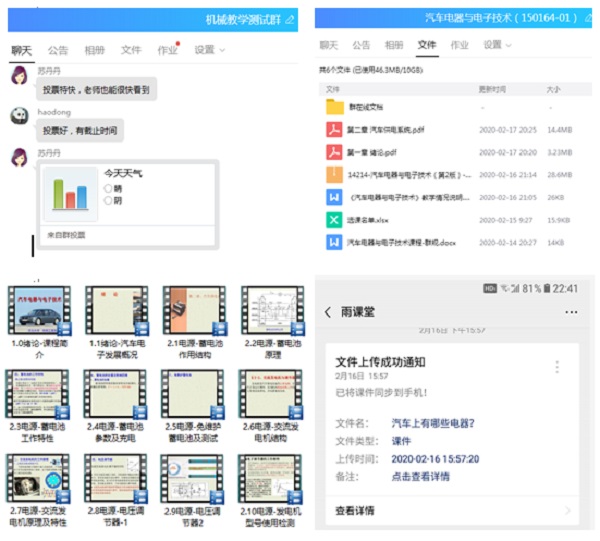Open the three-dot menu in 雨课堂 header
Screen dimensions: 600x541
click(x=570, y=313)
